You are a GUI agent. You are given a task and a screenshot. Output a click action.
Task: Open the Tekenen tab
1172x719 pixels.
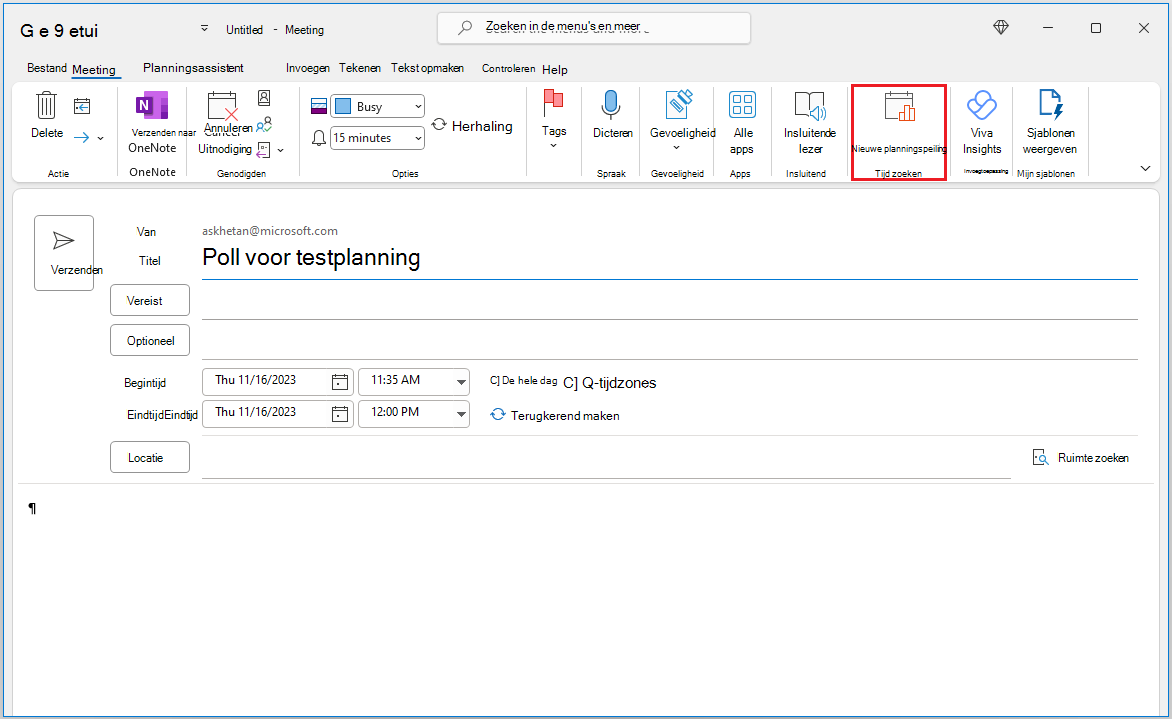(x=360, y=68)
